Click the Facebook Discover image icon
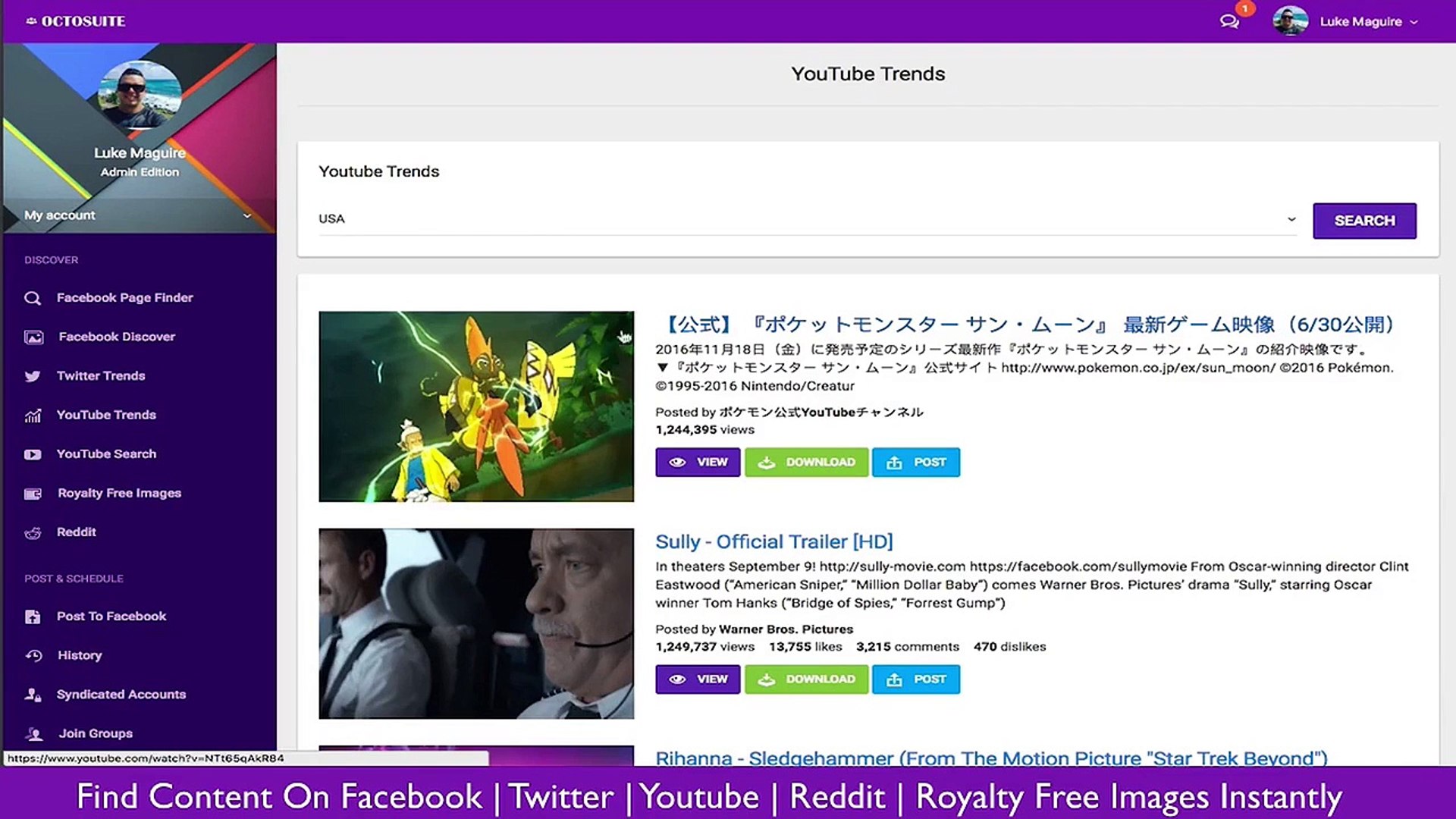 tap(33, 337)
